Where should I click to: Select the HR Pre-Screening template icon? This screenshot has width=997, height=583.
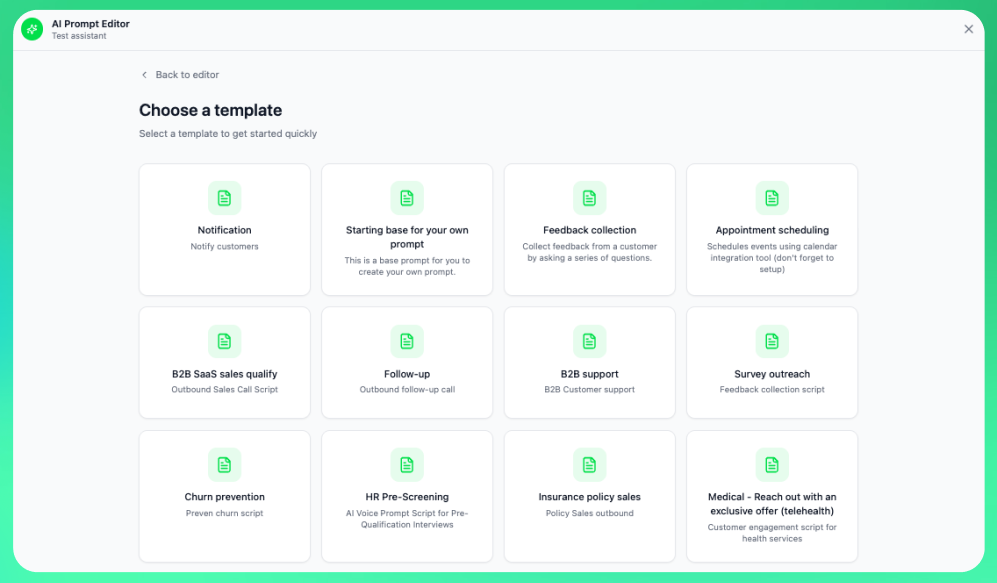(x=406, y=464)
